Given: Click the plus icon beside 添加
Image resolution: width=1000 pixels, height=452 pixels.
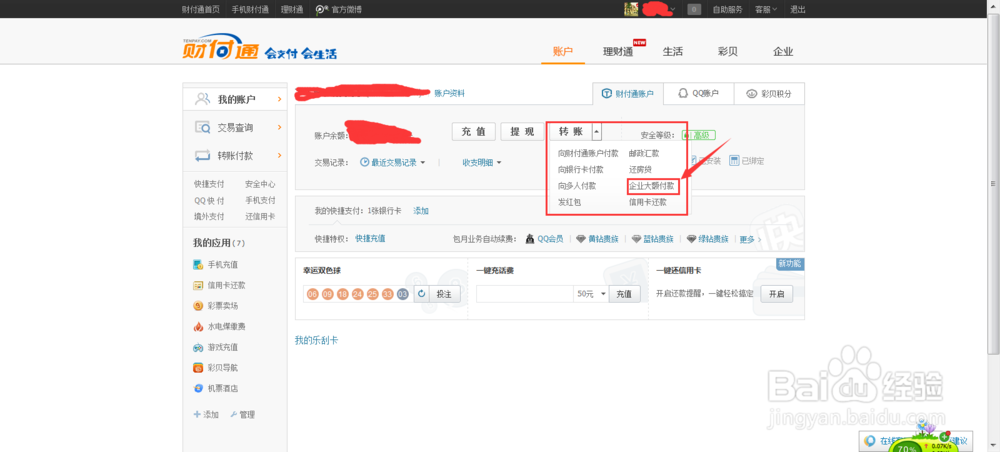Looking at the screenshot, I should [x=197, y=414].
